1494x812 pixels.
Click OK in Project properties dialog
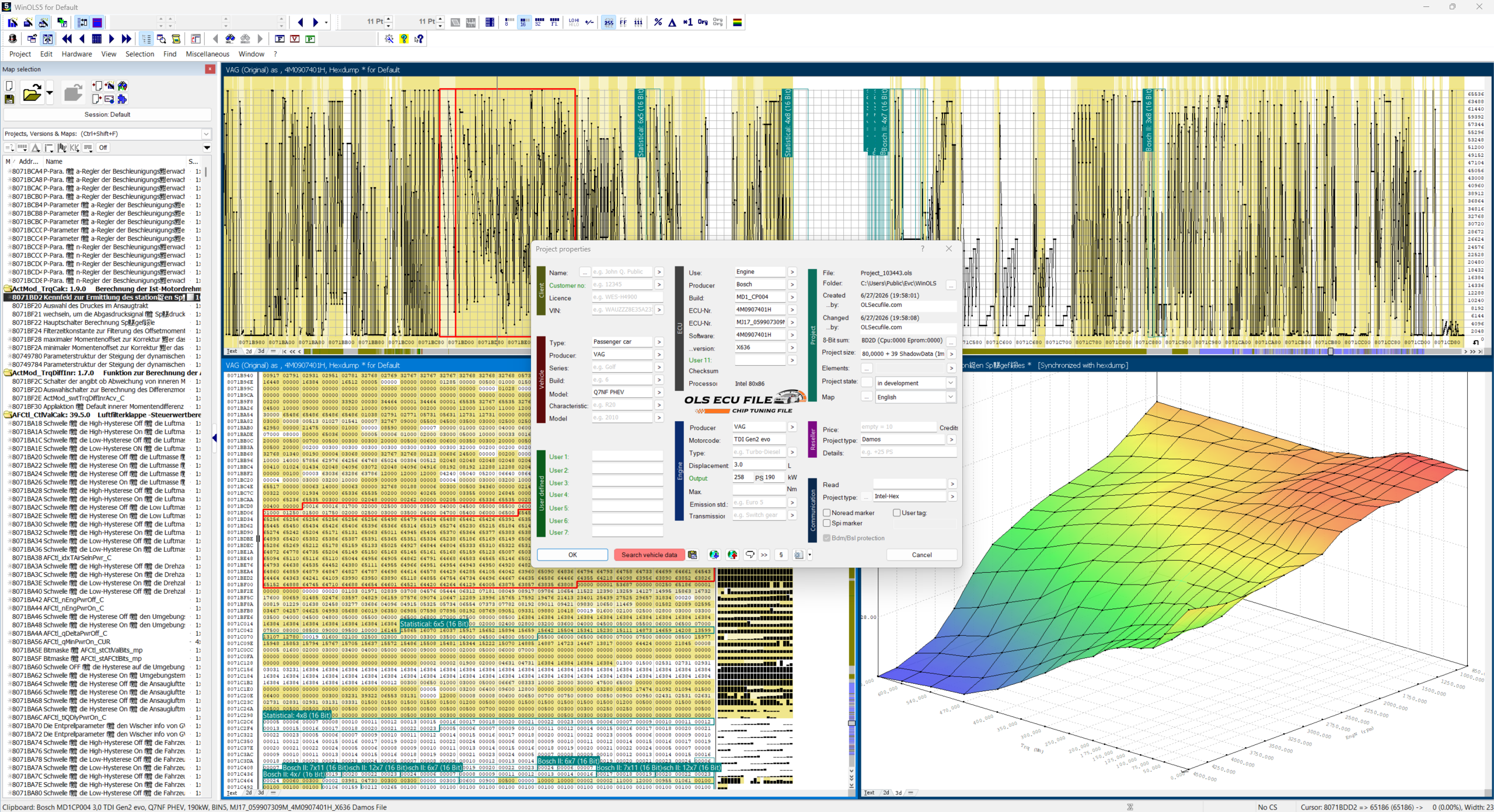[573, 555]
